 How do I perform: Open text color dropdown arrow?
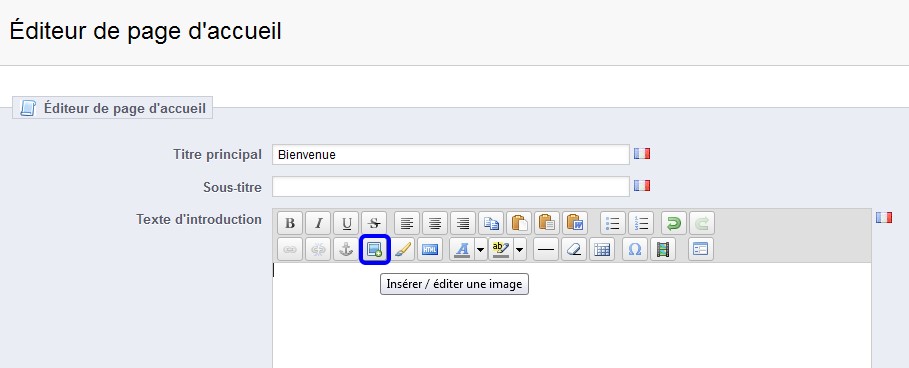(x=481, y=250)
